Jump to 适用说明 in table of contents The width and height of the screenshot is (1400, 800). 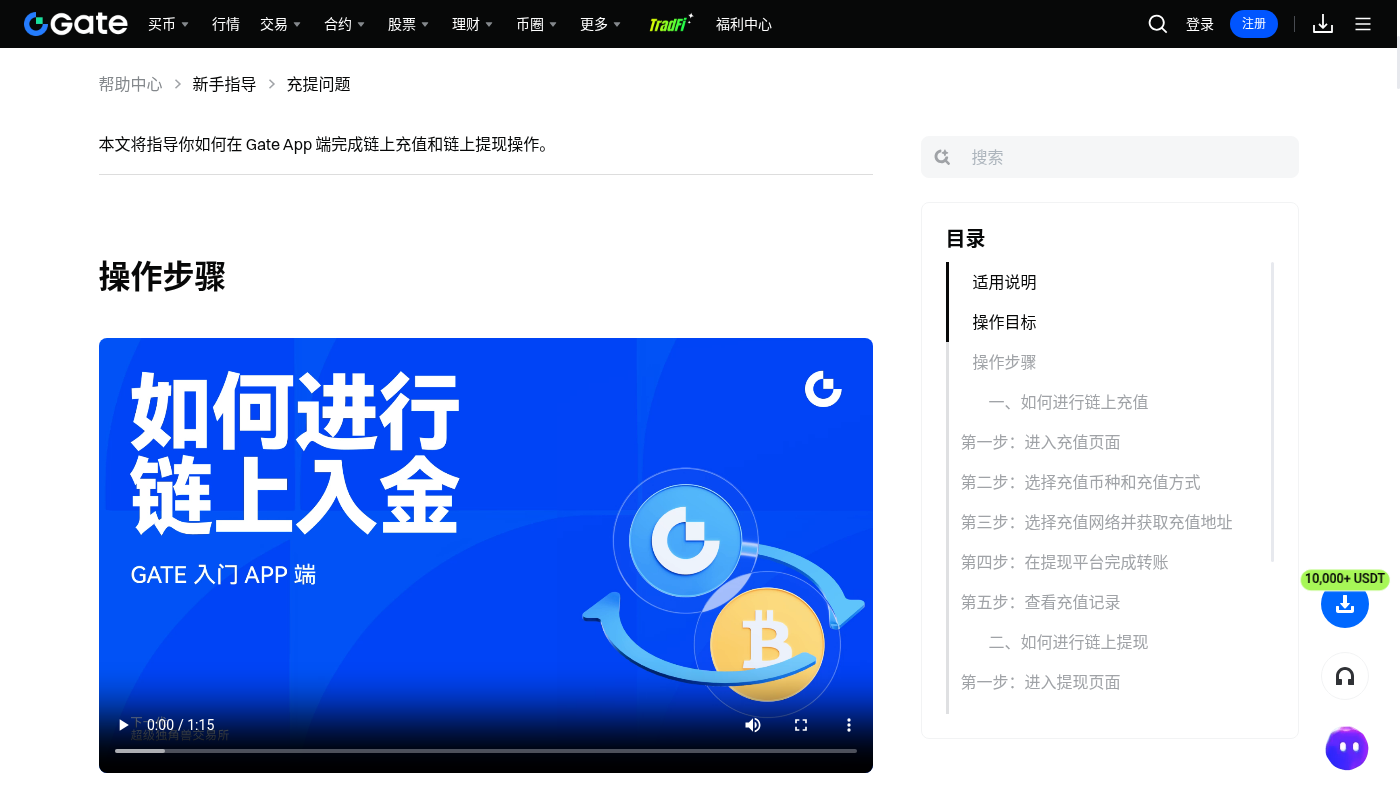[x=1004, y=282]
